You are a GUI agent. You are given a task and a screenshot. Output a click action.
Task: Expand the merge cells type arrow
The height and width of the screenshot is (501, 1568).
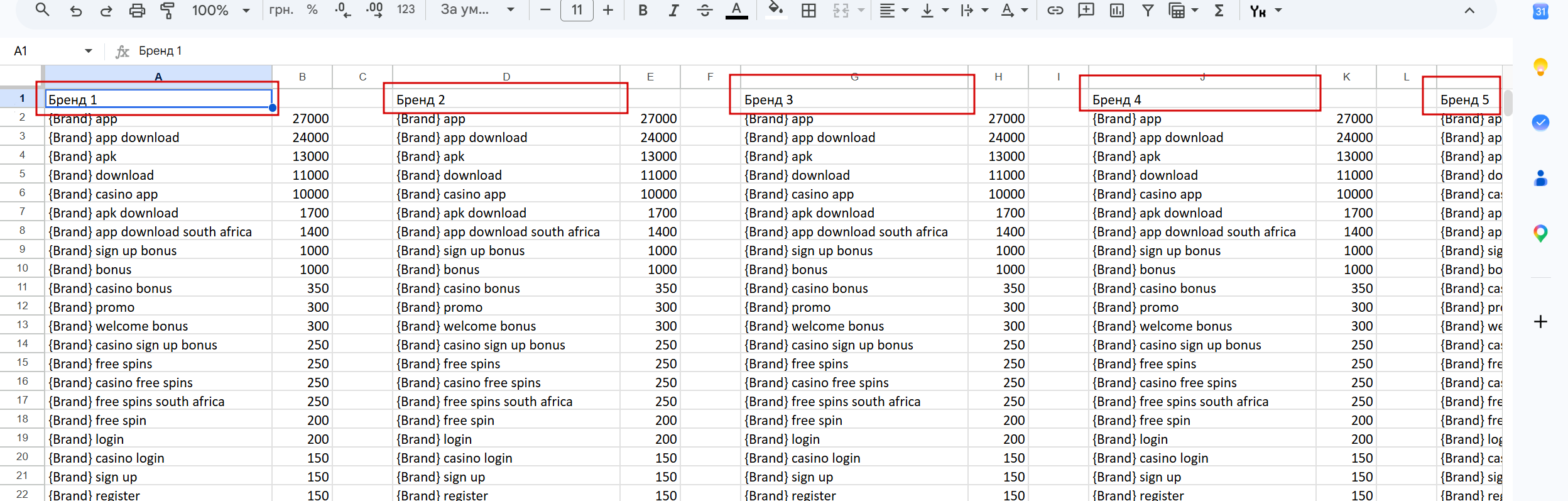point(861,10)
